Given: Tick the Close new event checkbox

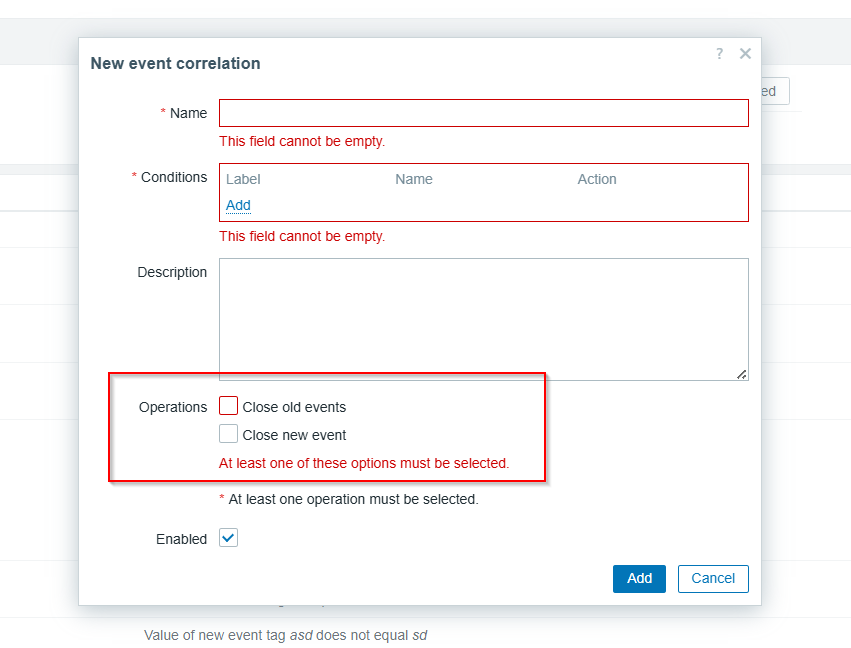Looking at the screenshot, I should pyautogui.click(x=229, y=434).
